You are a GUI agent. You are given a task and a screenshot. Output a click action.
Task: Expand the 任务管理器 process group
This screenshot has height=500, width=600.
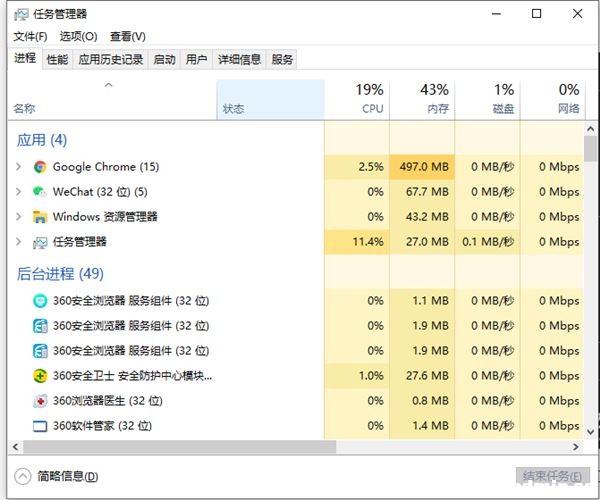point(18,242)
